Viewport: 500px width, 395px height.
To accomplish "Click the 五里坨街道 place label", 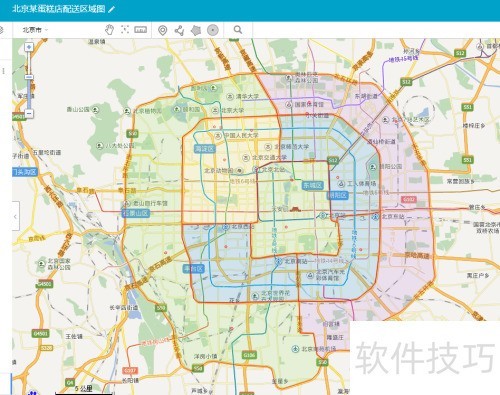I will pos(47,152).
